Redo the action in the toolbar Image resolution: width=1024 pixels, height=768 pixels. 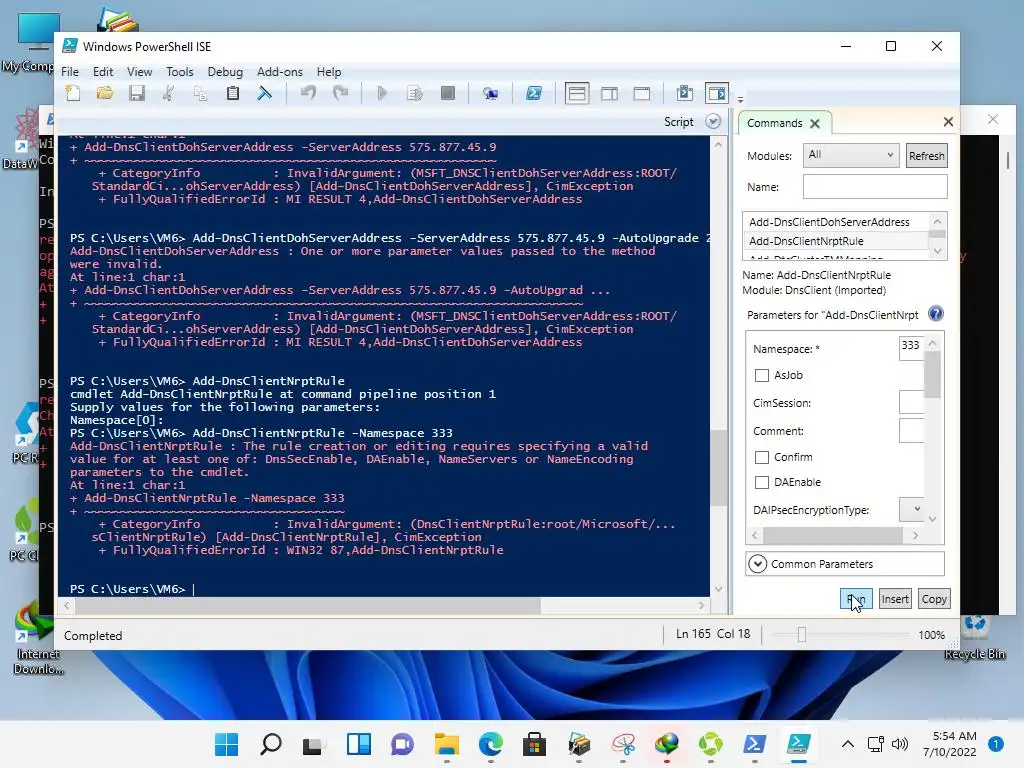tap(340, 93)
